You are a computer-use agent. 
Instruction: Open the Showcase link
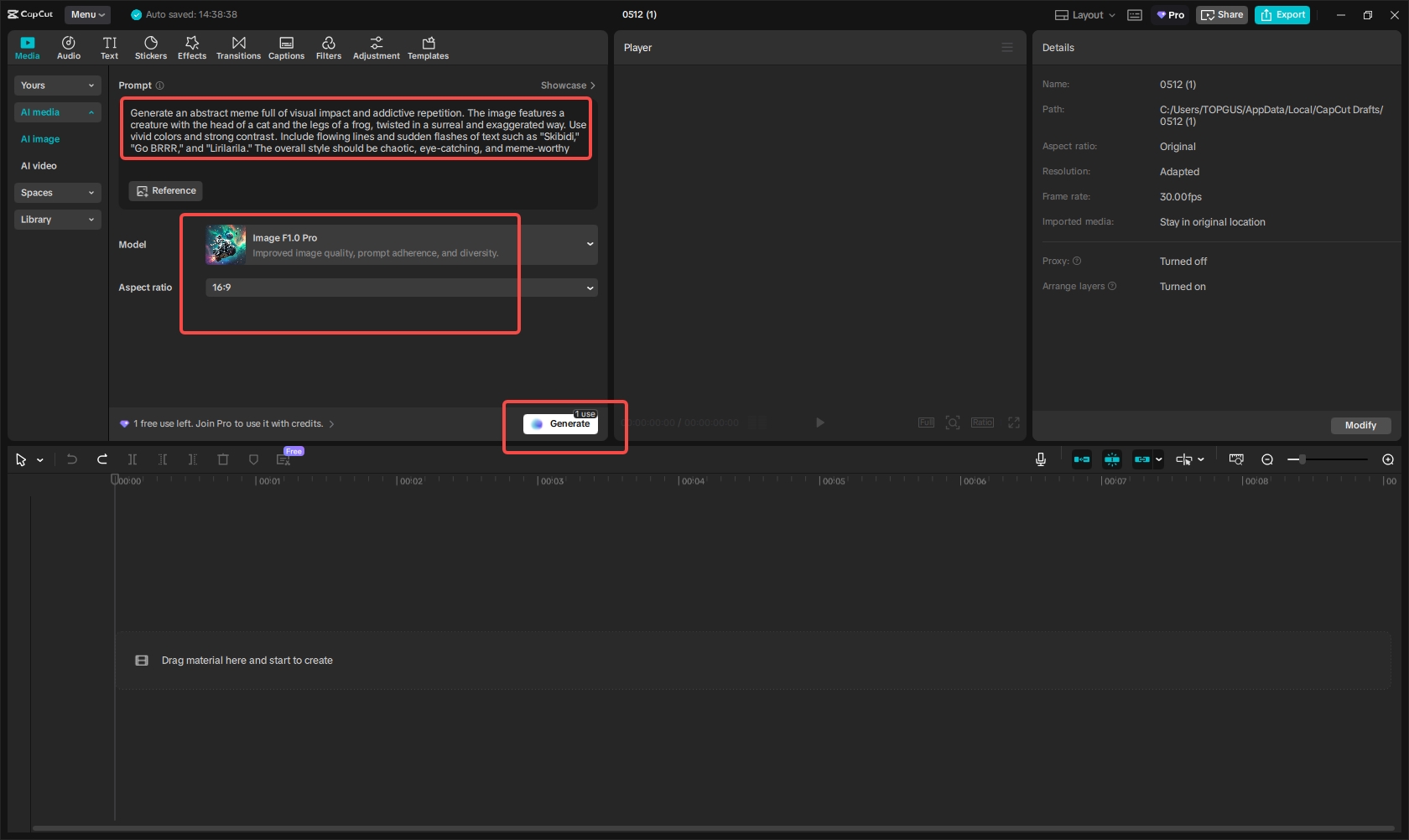point(568,86)
